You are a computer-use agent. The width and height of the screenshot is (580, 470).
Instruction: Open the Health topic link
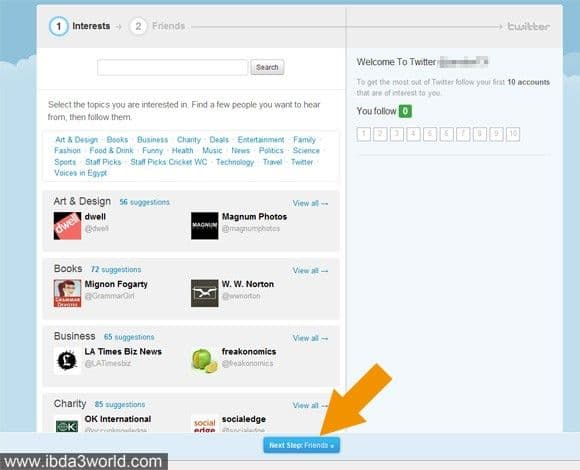coord(182,151)
